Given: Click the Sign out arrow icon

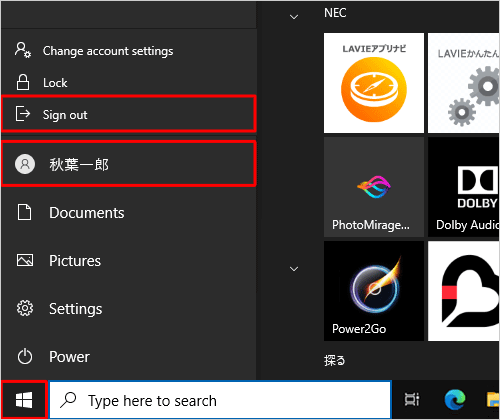Looking at the screenshot, I should tap(23, 114).
